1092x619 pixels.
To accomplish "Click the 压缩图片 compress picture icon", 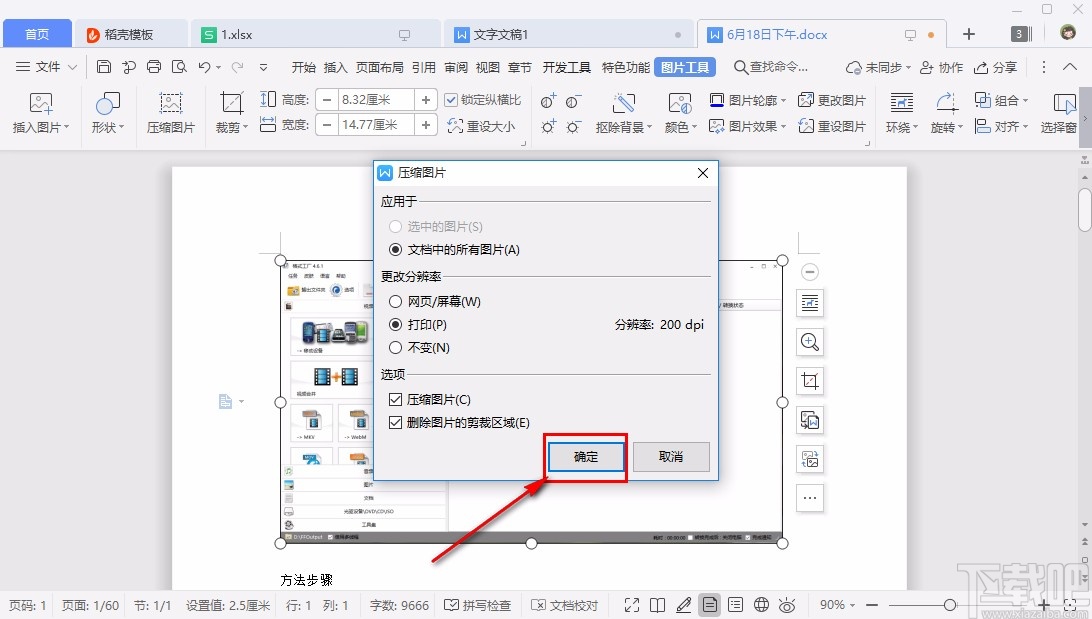I will coord(170,110).
